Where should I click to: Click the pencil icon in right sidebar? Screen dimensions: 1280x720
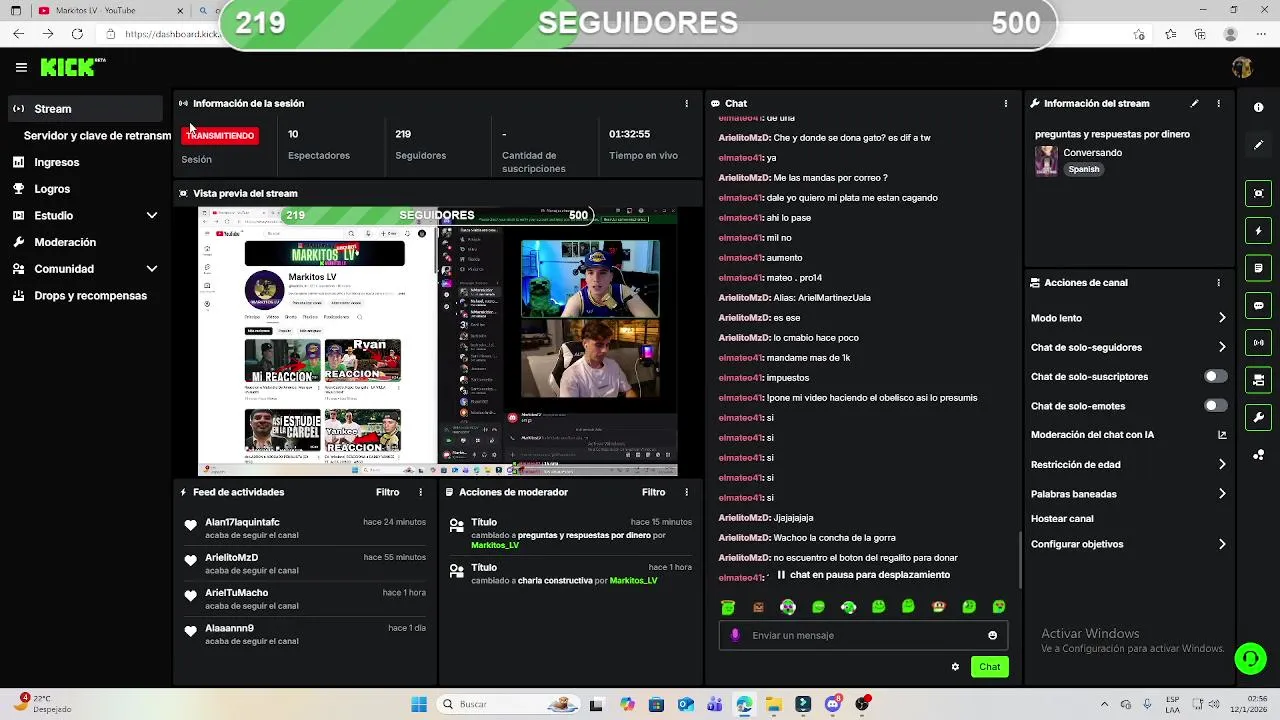click(1258, 145)
